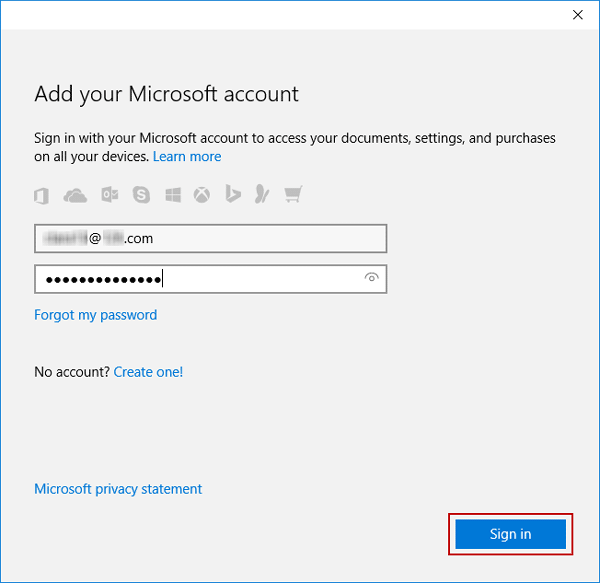Focus the email address field
This screenshot has height=583, width=600.
[210, 239]
